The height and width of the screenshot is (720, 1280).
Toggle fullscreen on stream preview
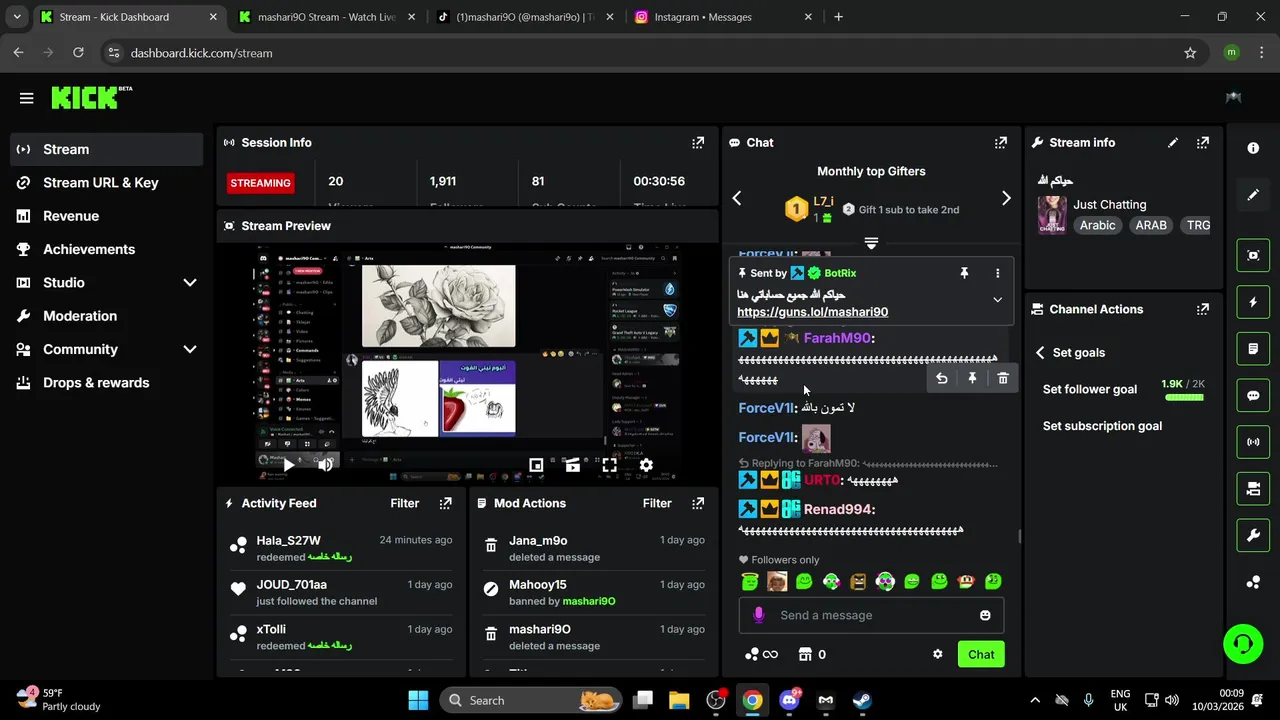point(609,465)
